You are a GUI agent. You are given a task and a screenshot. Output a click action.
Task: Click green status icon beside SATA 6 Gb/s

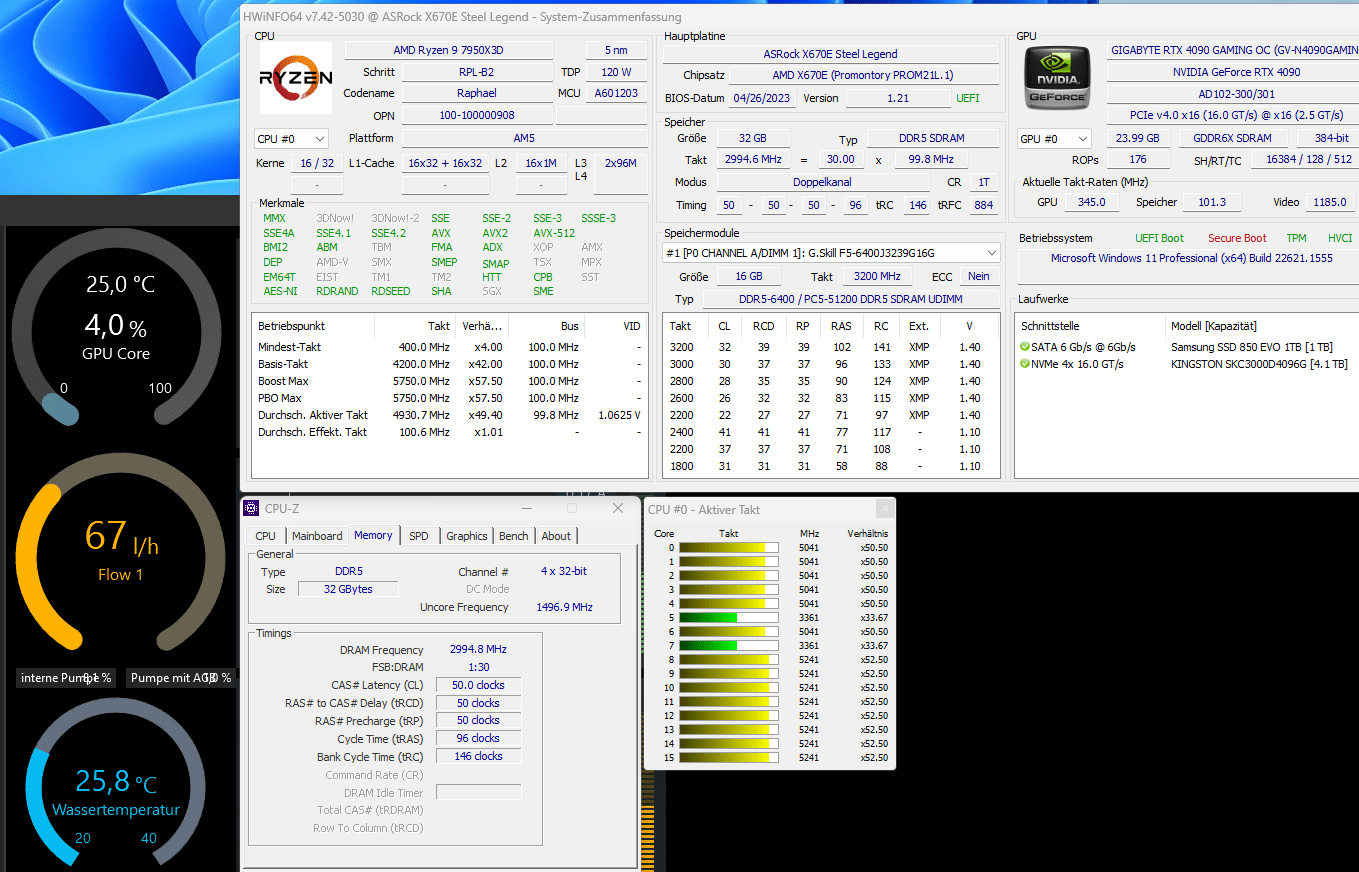click(x=1024, y=347)
